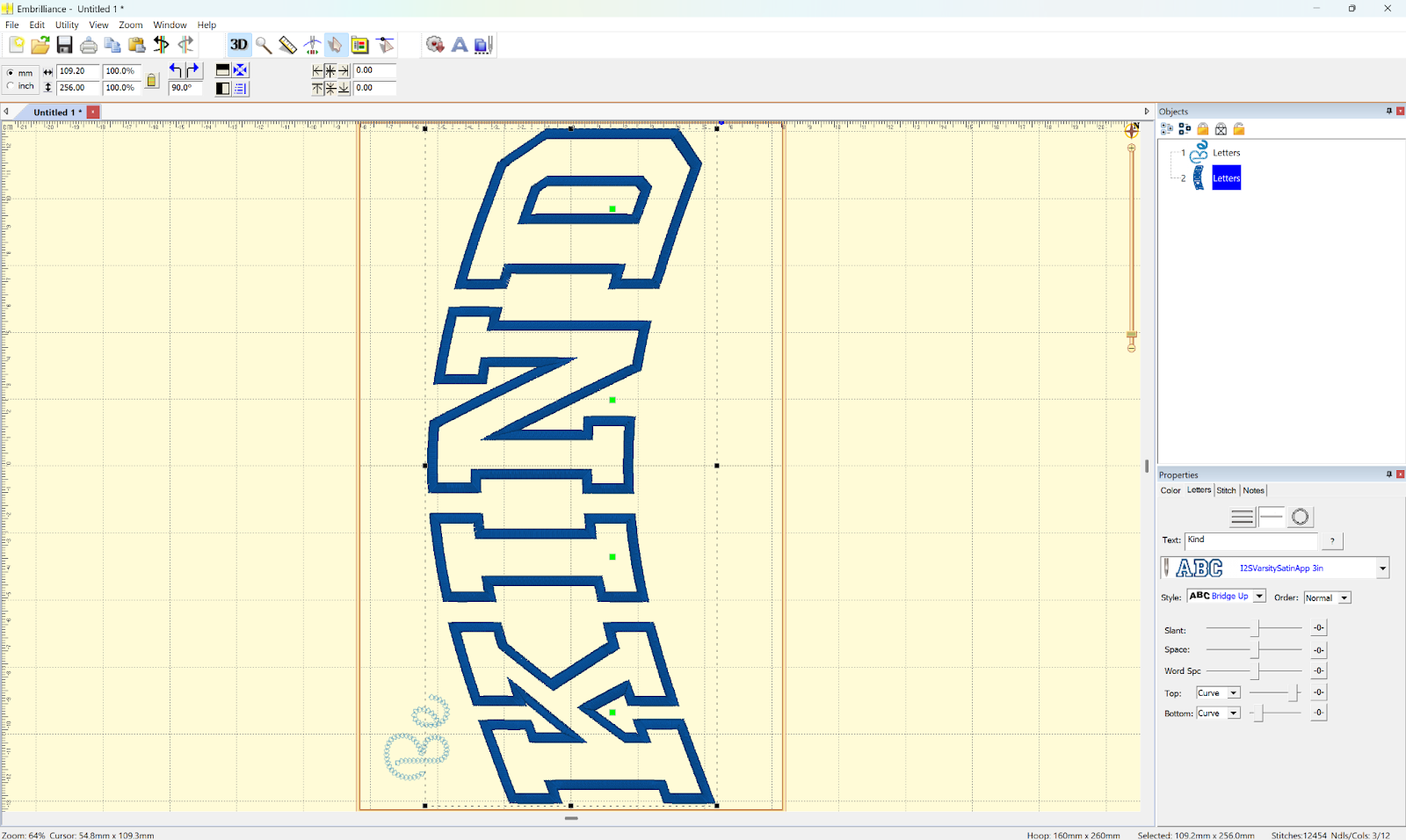Toggle the 3D stitch view button
The width and height of the screenshot is (1406, 840).
pos(238,45)
